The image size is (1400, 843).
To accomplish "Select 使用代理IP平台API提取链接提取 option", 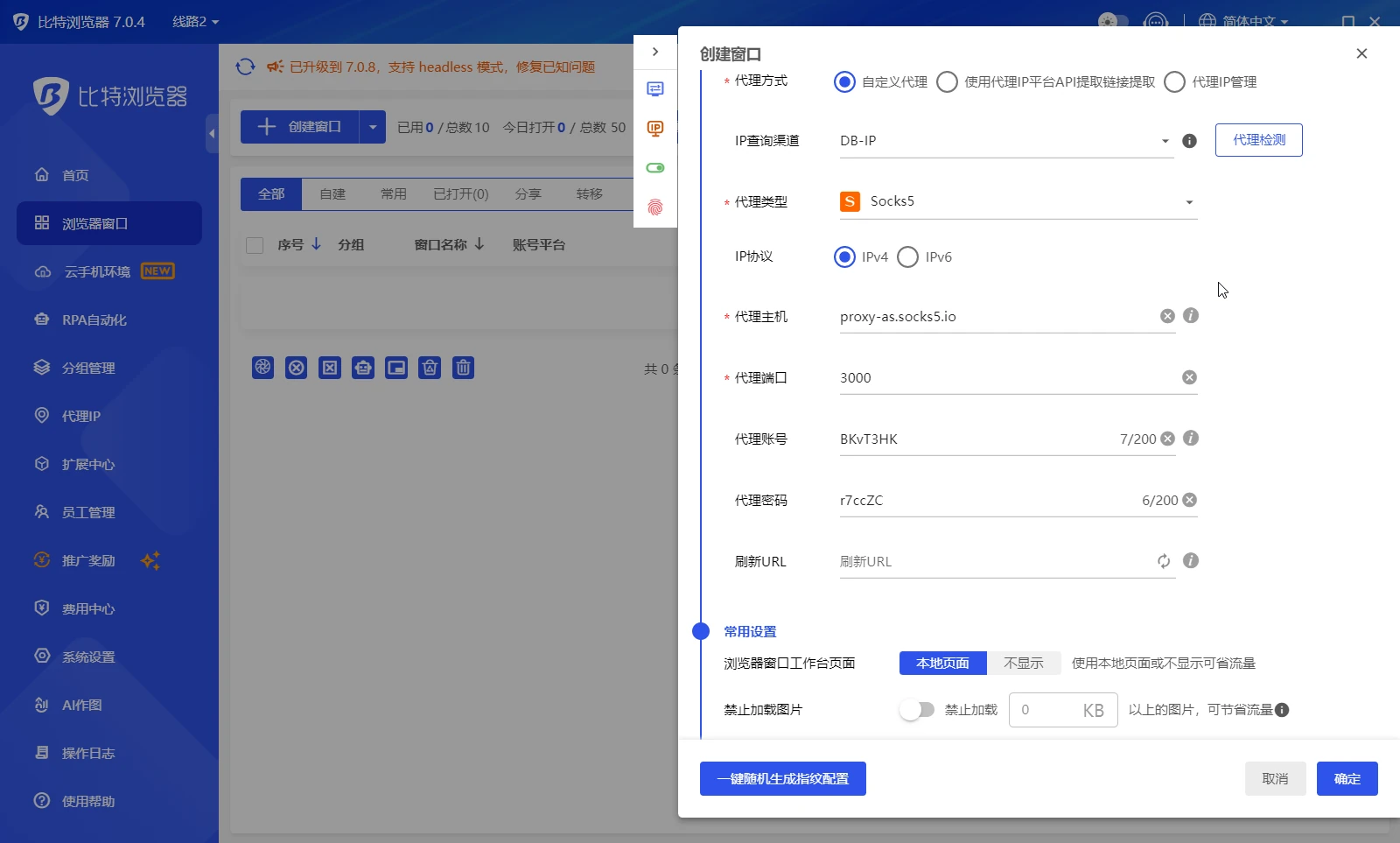I will pos(947,82).
